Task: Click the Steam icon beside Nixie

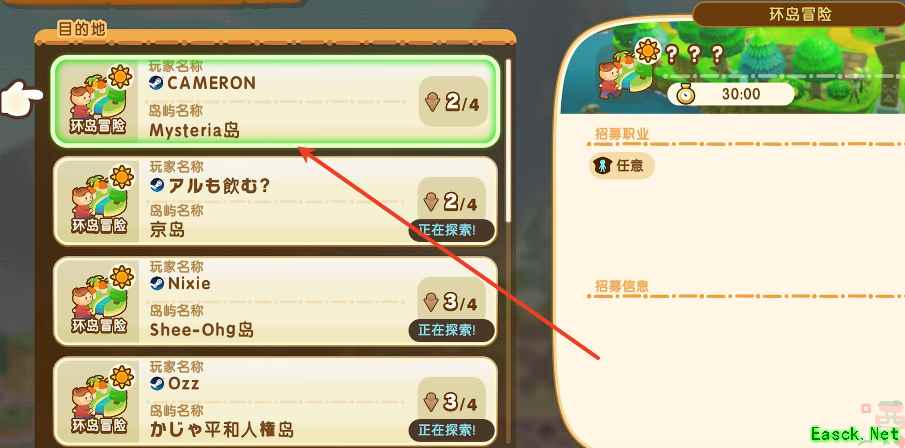Action: pyautogui.click(x=156, y=283)
